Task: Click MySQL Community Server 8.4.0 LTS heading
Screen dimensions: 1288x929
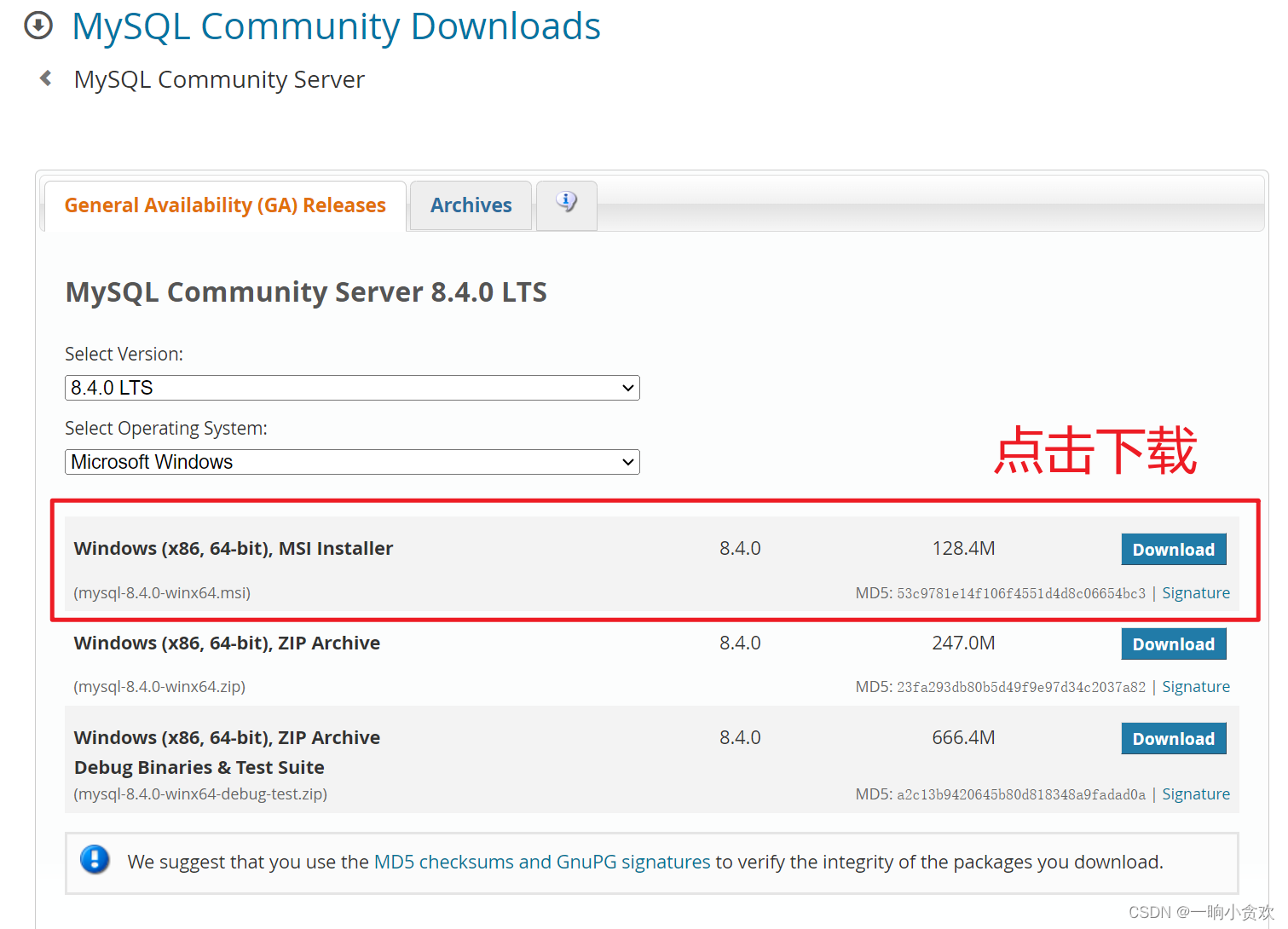Action: [306, 292]
